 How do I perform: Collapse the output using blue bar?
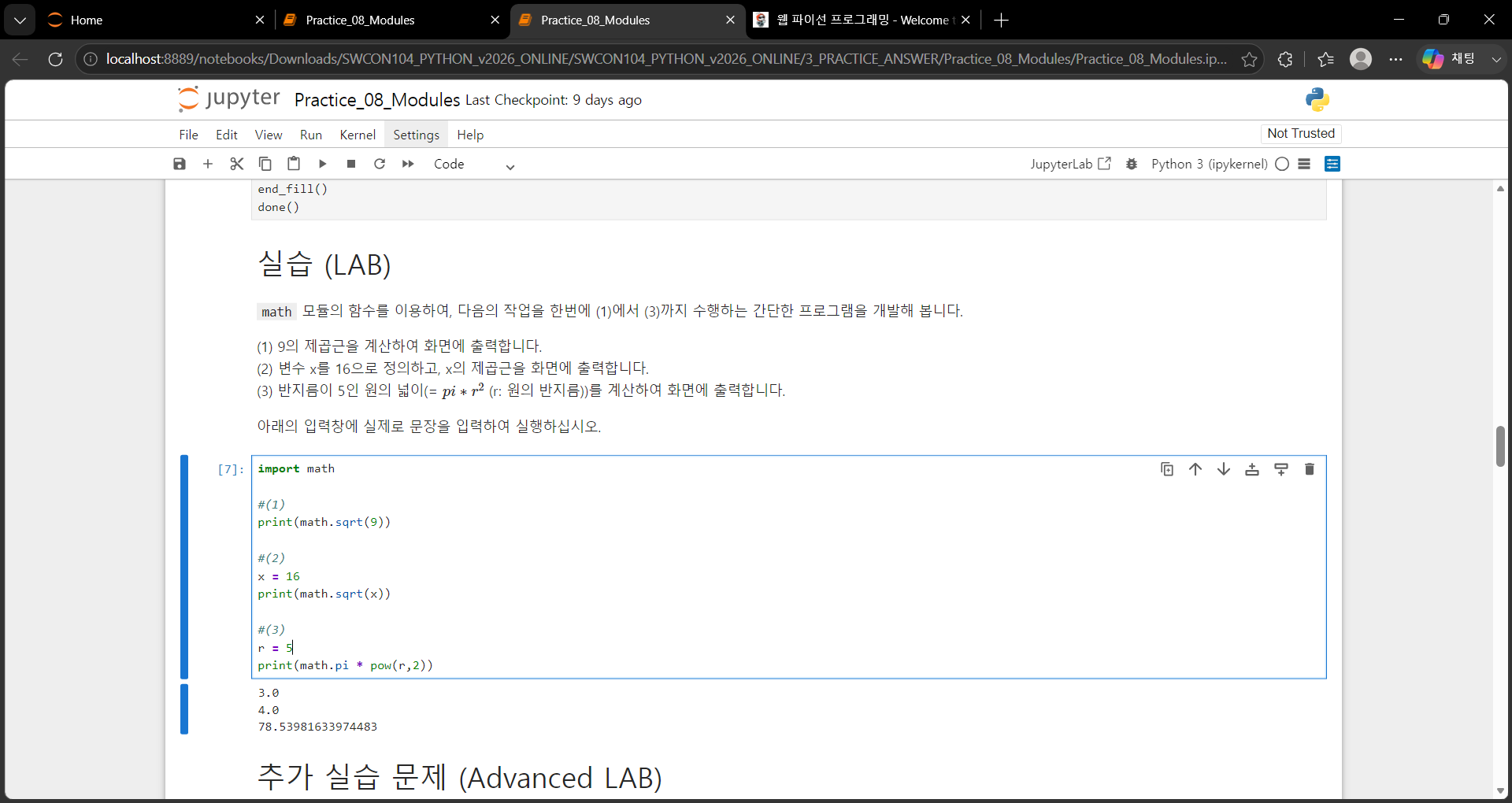pyautogui.click(x=184, y=709)
